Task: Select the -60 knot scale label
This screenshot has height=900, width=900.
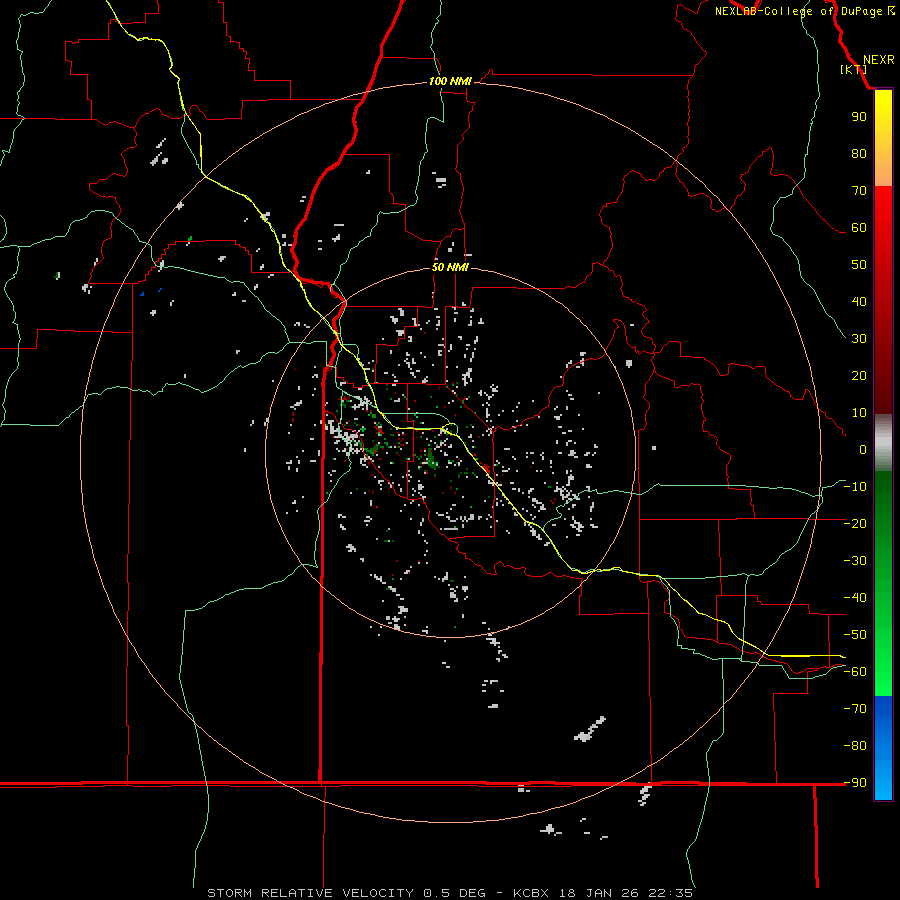Action: [x=855, y=672]
